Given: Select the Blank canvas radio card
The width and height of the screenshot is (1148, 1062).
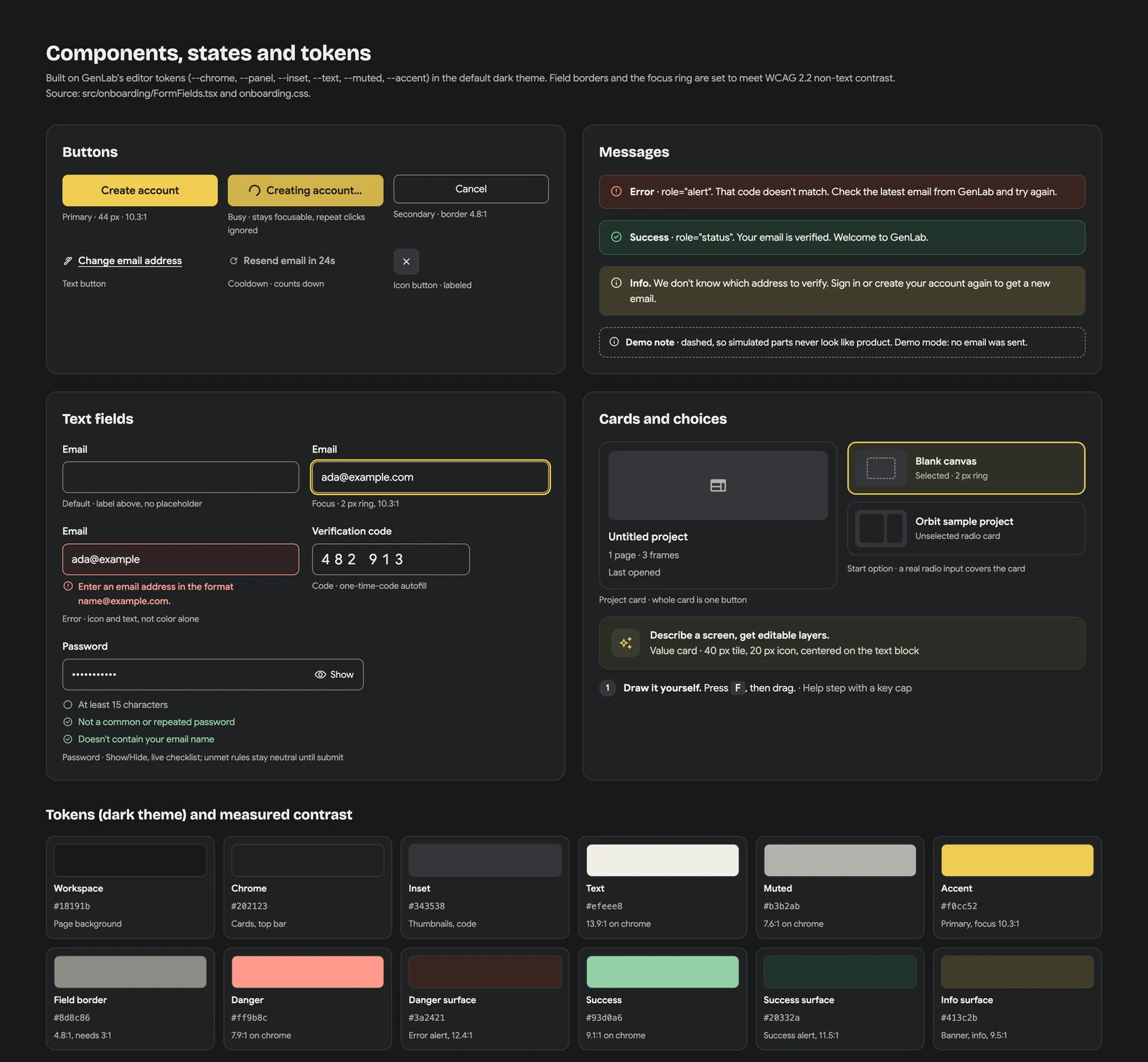Looking at the screenshot, I should (966, 468).
